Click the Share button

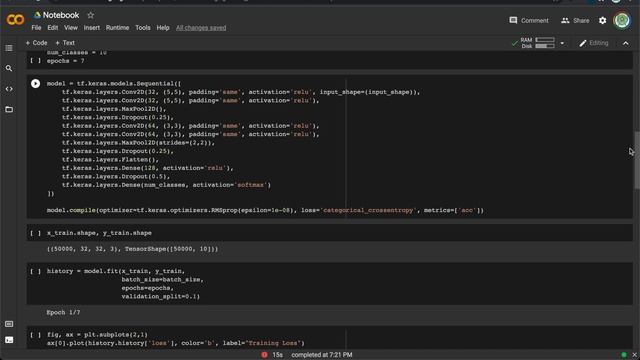coord(575,20)
